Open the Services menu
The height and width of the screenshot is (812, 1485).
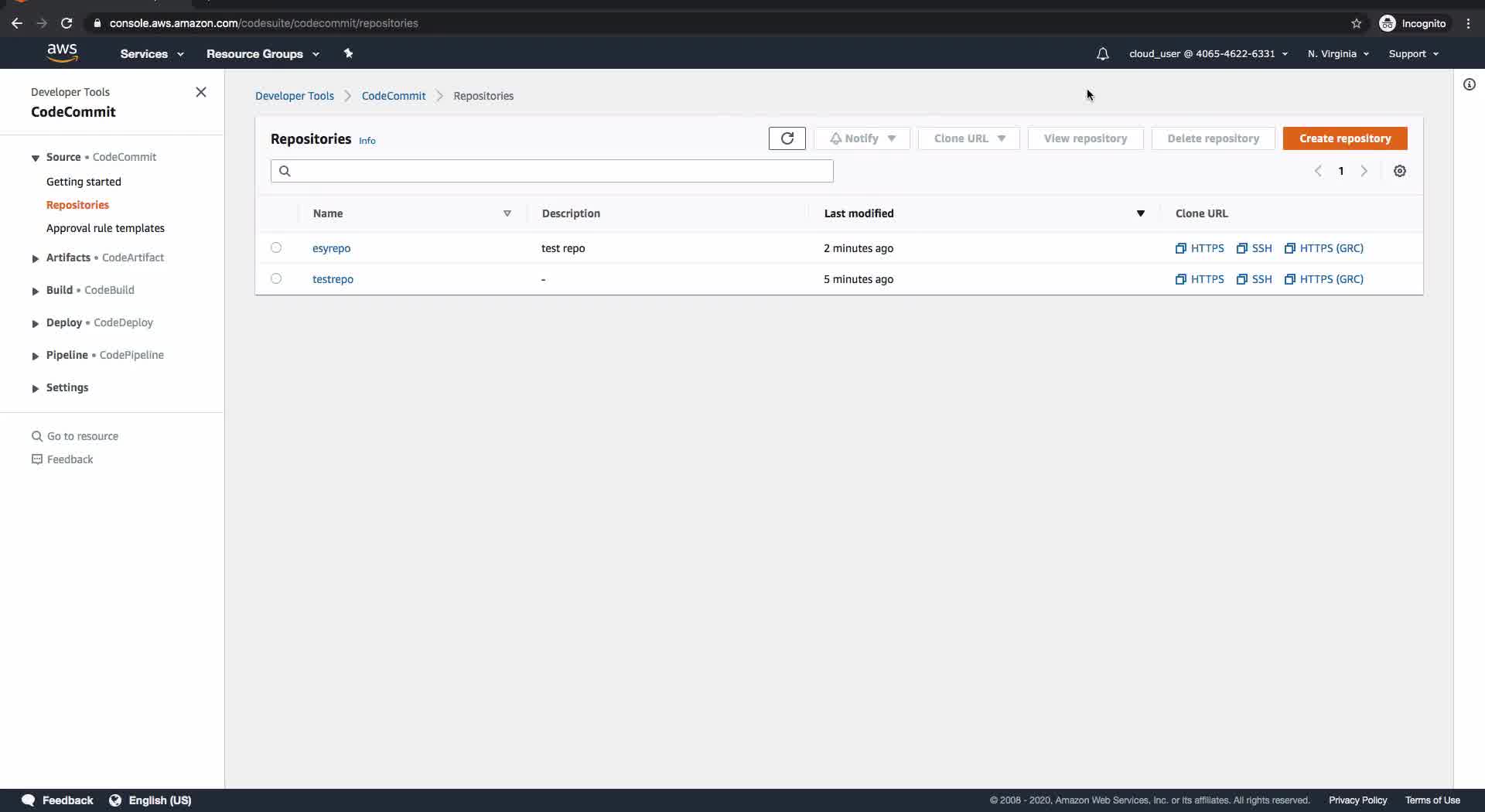coord(152,54)
